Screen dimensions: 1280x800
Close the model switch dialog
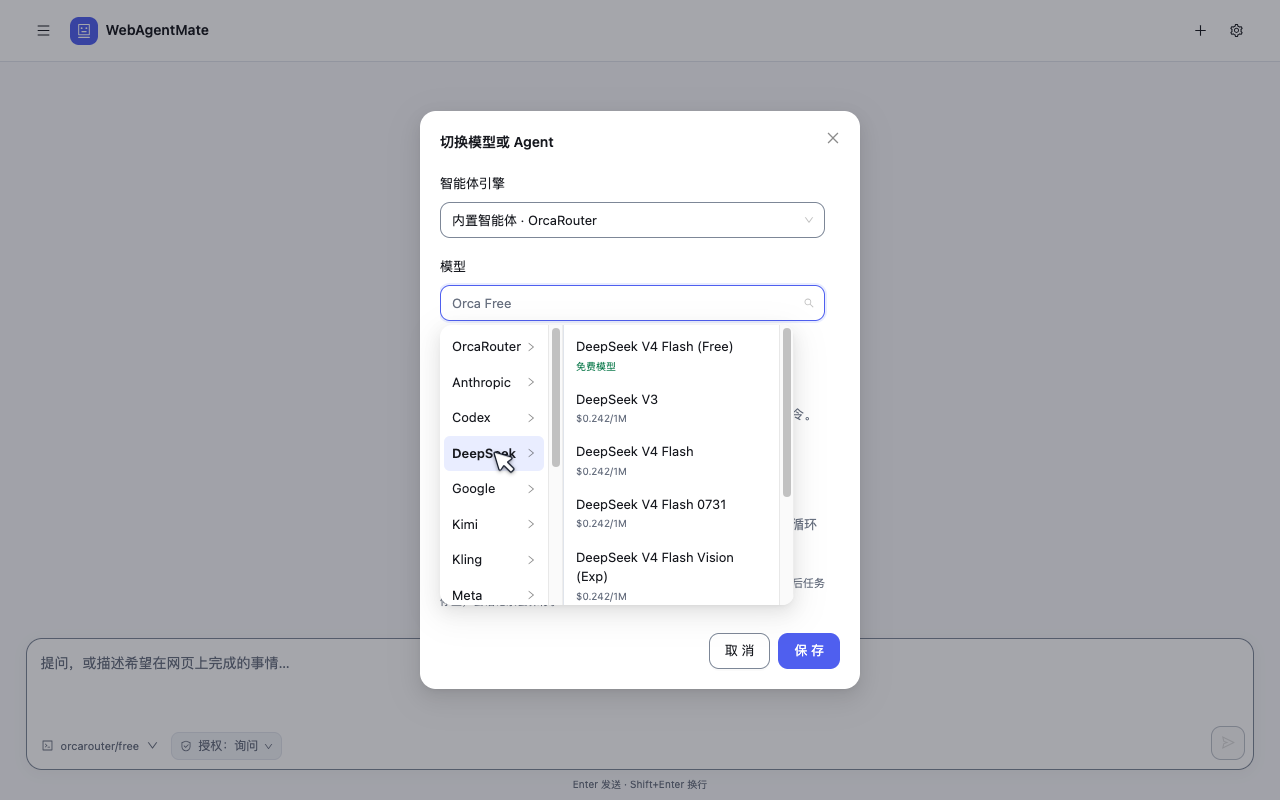[833, 138]
